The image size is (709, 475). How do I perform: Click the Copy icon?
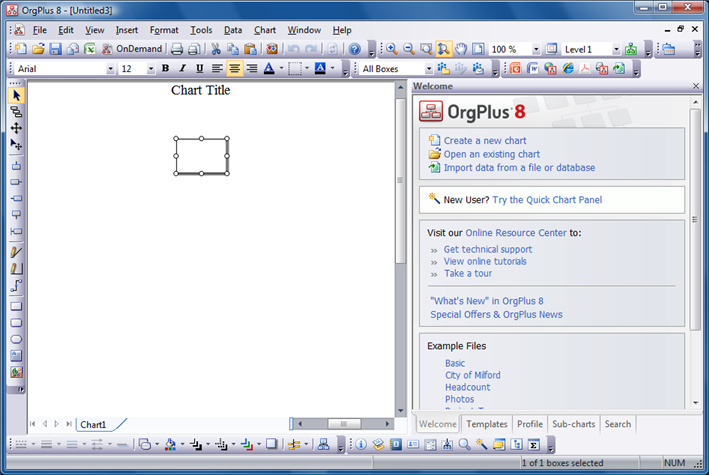pos(233,49)
